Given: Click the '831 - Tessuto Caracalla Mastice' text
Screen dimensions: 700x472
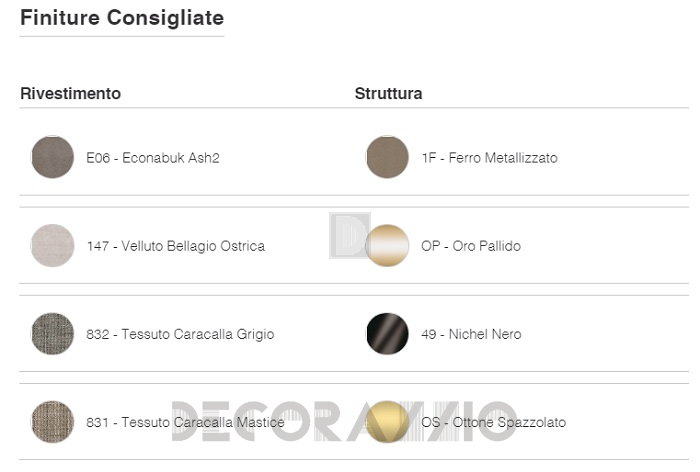Looking at the screenshot, I should (x=185, y=422).
